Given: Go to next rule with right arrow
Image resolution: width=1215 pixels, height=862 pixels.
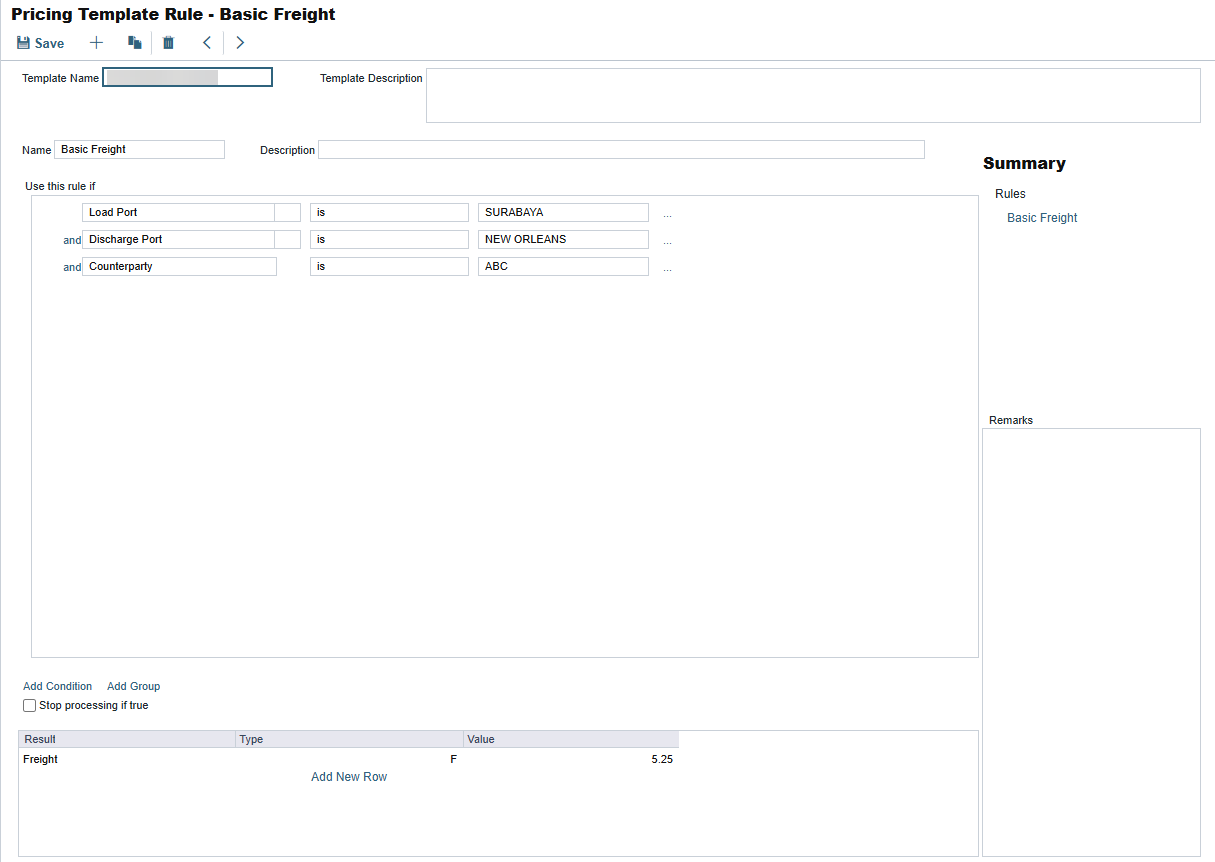Looking at the screenshot, I should [240, 43].
